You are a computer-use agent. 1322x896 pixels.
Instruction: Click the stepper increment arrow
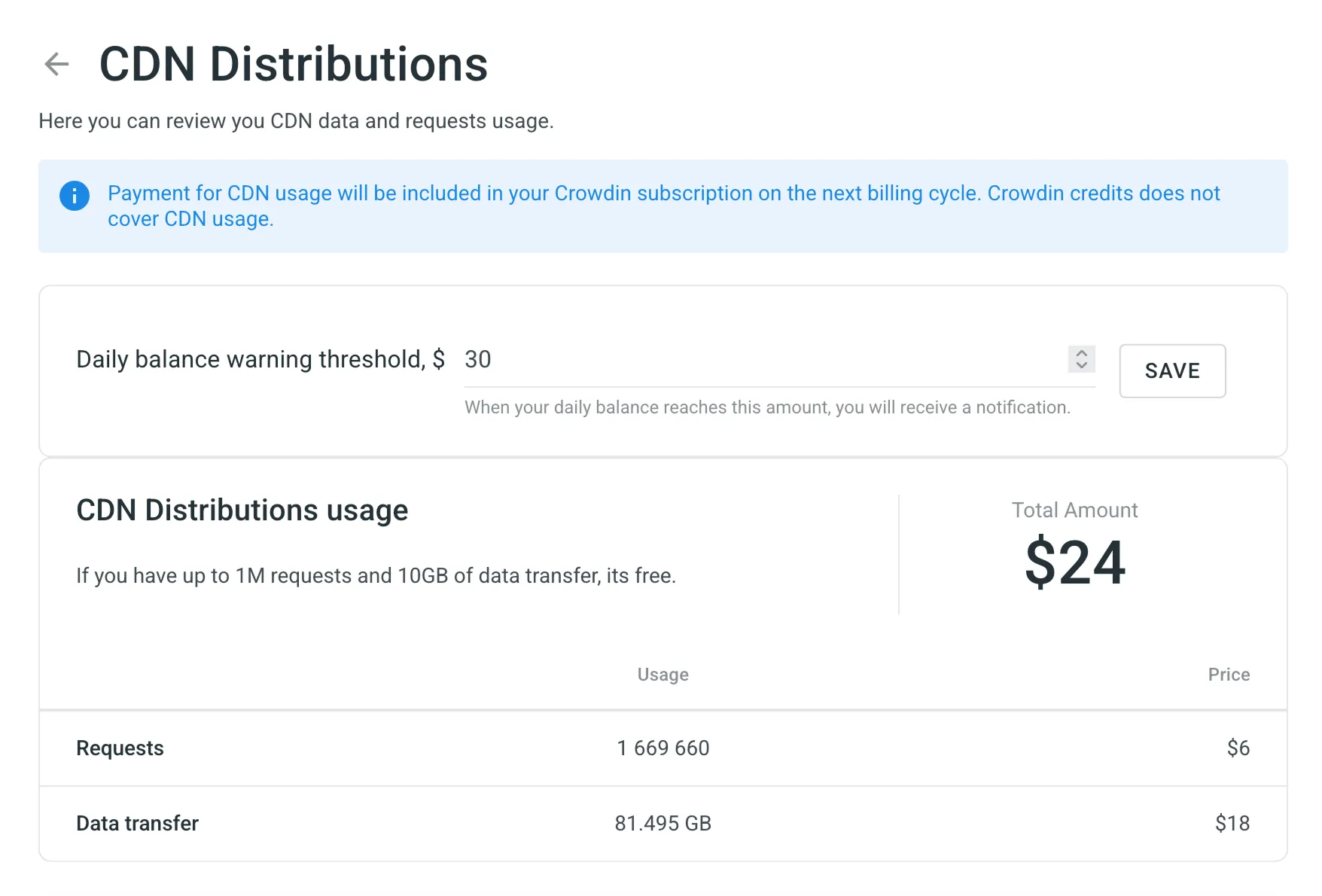(1082, 355)
